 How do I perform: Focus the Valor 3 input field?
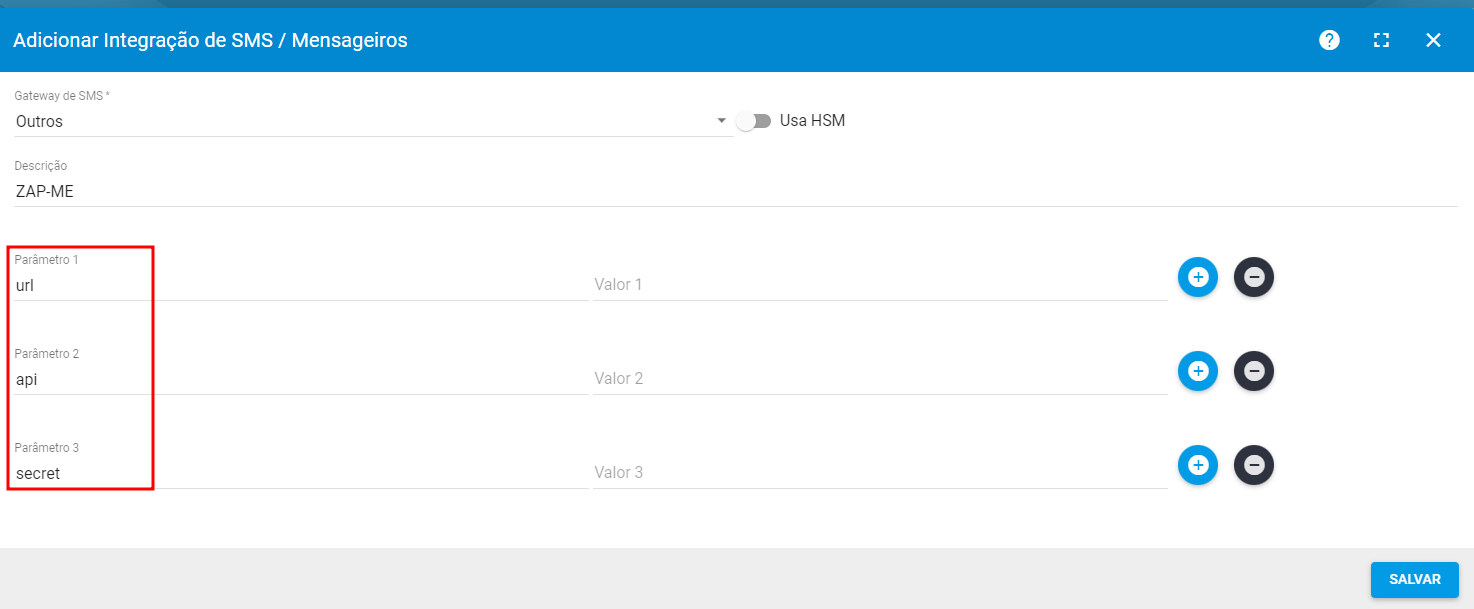pyautogui.click(x=880, y=473)
